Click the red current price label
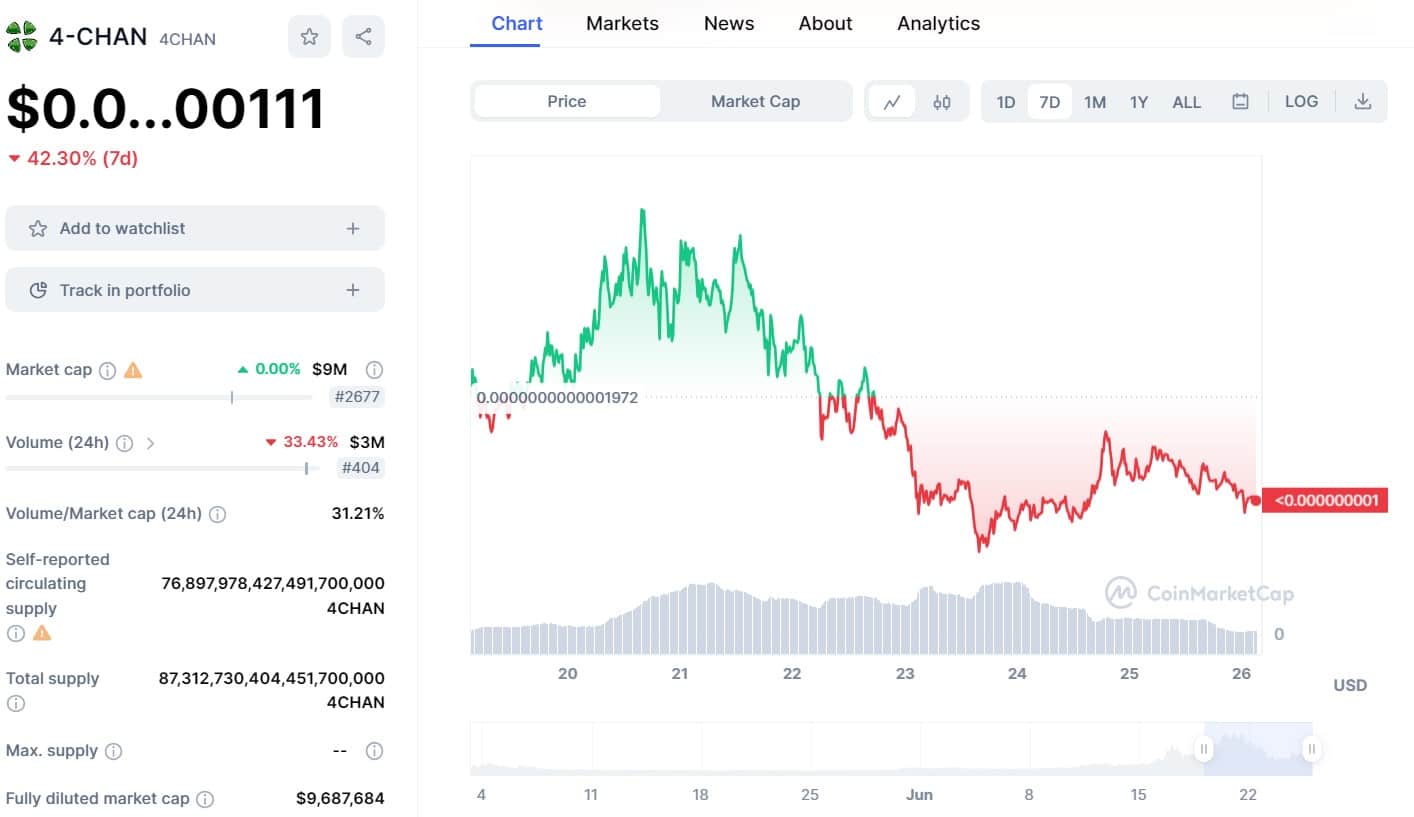Screen dimensions: 1414x817 click(x=1325, y=500)
